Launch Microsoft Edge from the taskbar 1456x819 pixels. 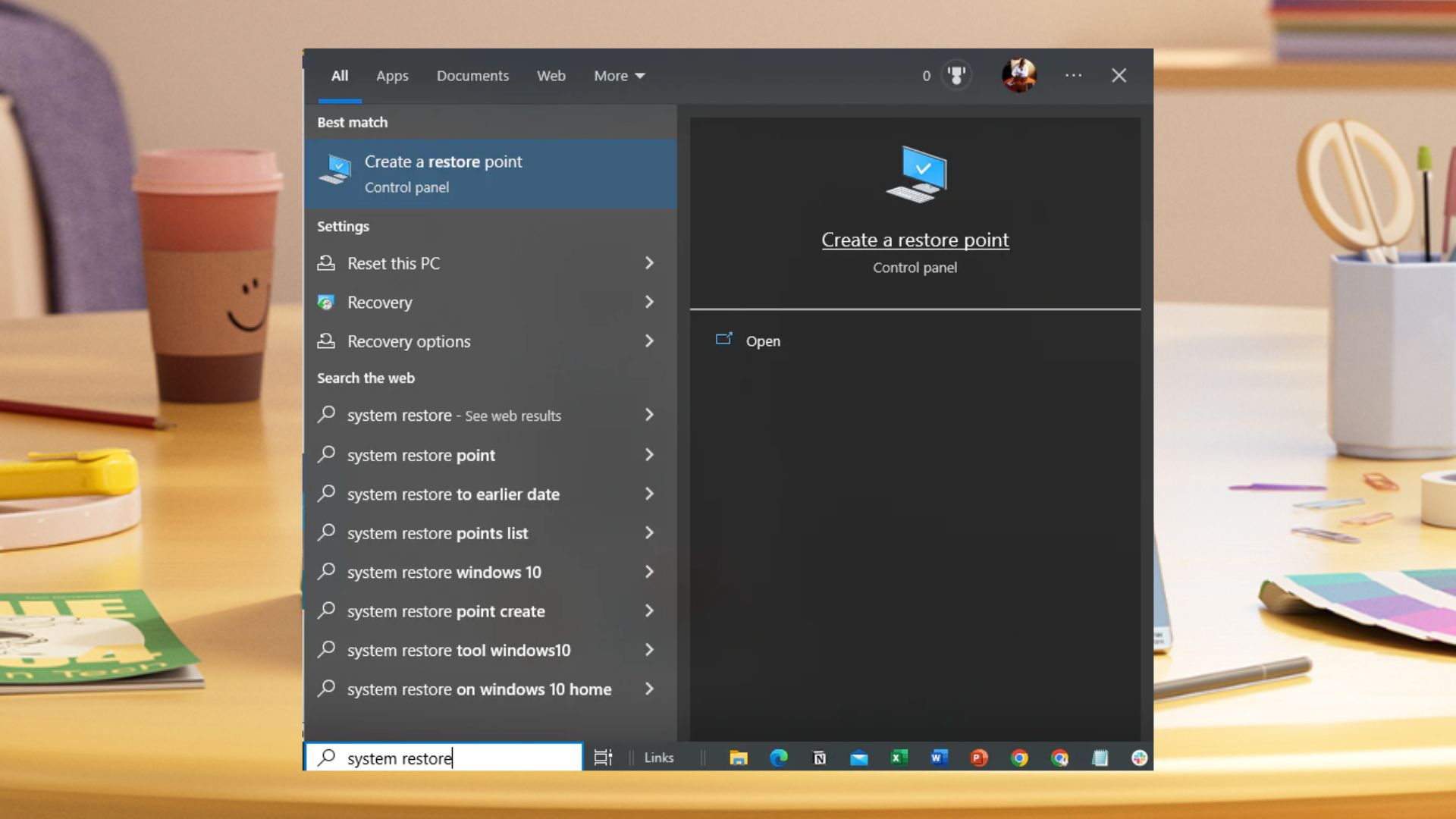point(779,758)
